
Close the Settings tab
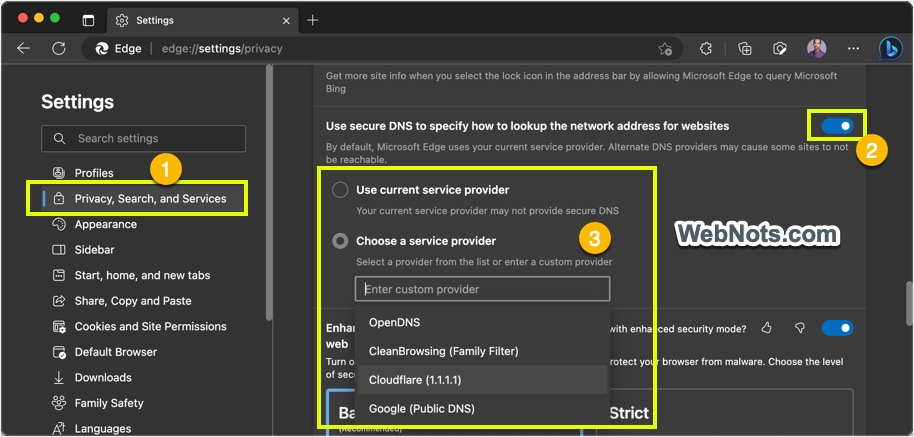(x=286, y=20)
